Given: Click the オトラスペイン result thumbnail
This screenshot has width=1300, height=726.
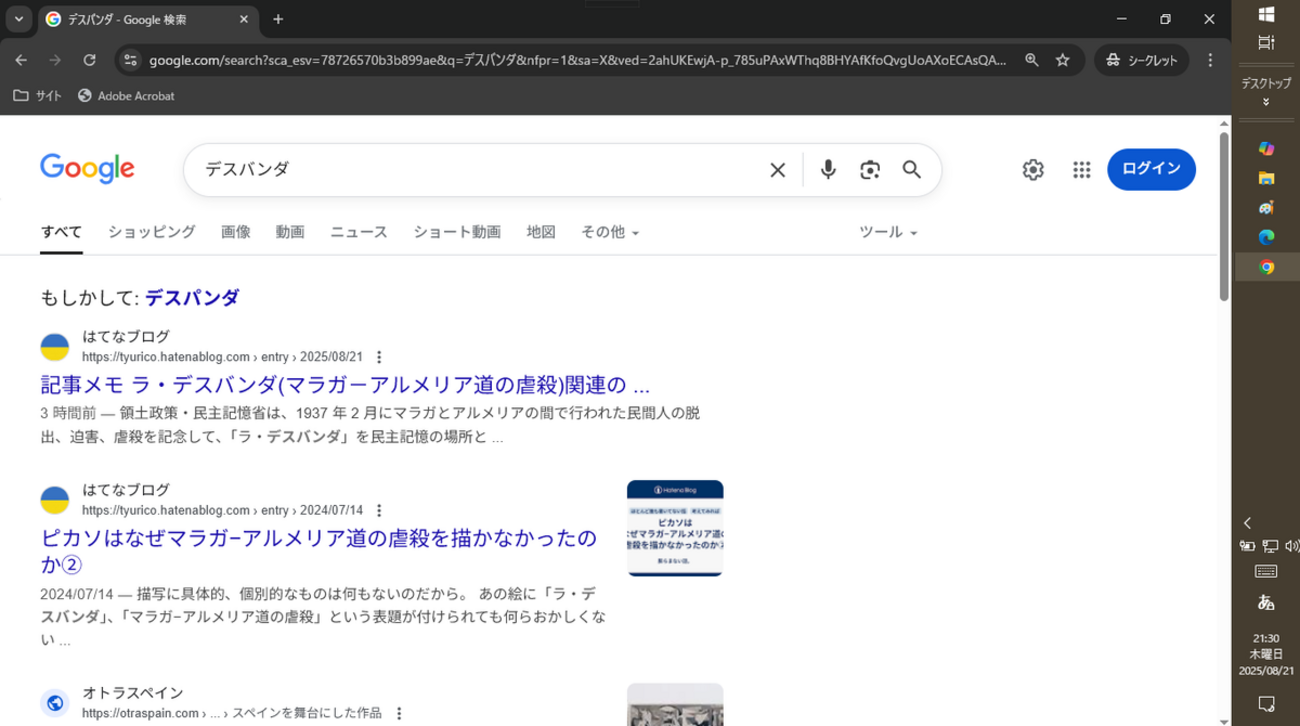Looking at the screenshot, I should click(x=675, y=705).
